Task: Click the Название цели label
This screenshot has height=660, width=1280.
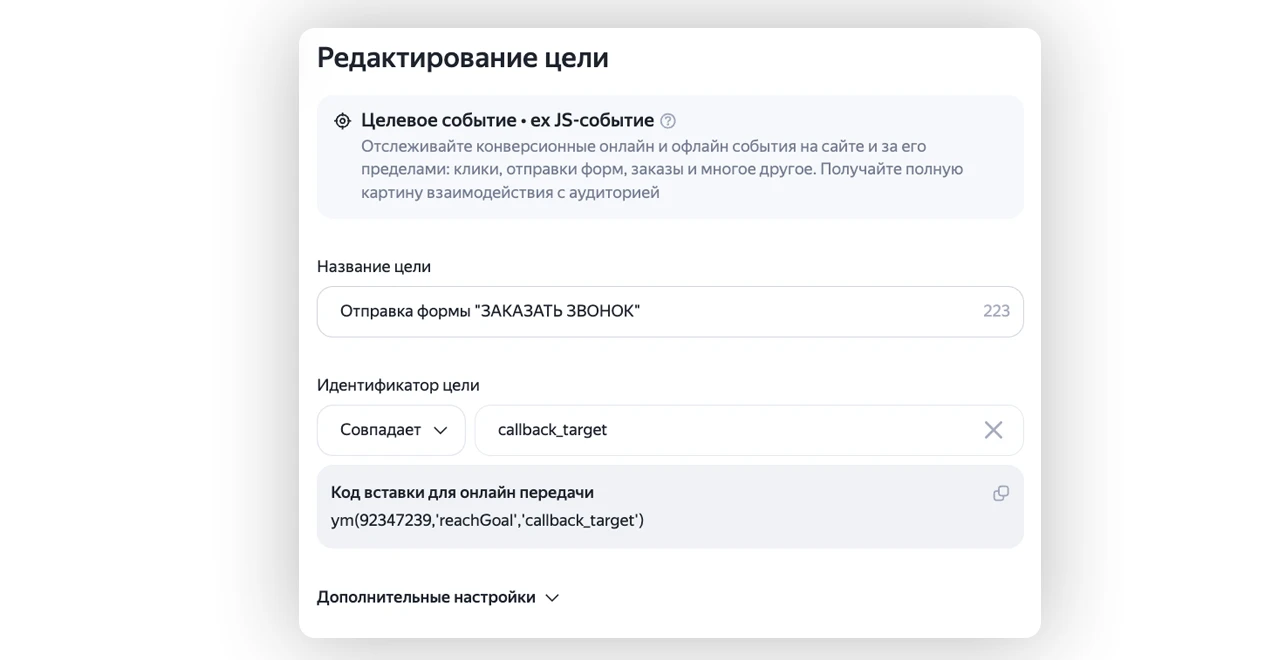Action: click(x=374, y=267)
